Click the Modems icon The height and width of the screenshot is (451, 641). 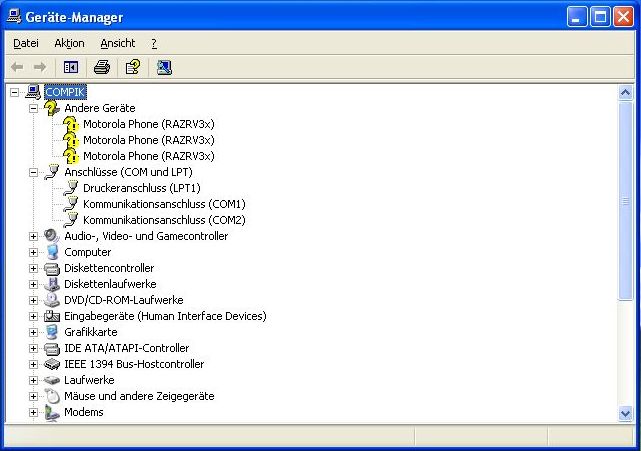click(x=52, y=412)
